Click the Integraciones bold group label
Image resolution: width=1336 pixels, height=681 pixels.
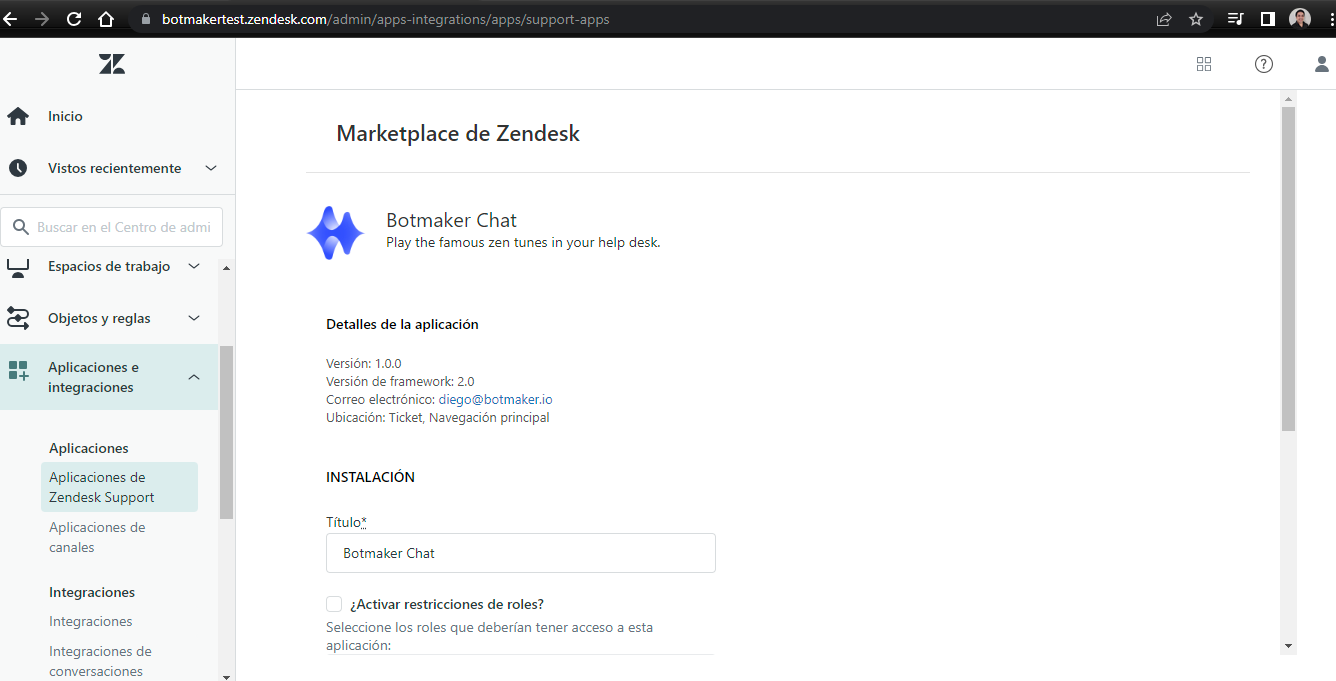pyautogui.click(x=92, y=592)
